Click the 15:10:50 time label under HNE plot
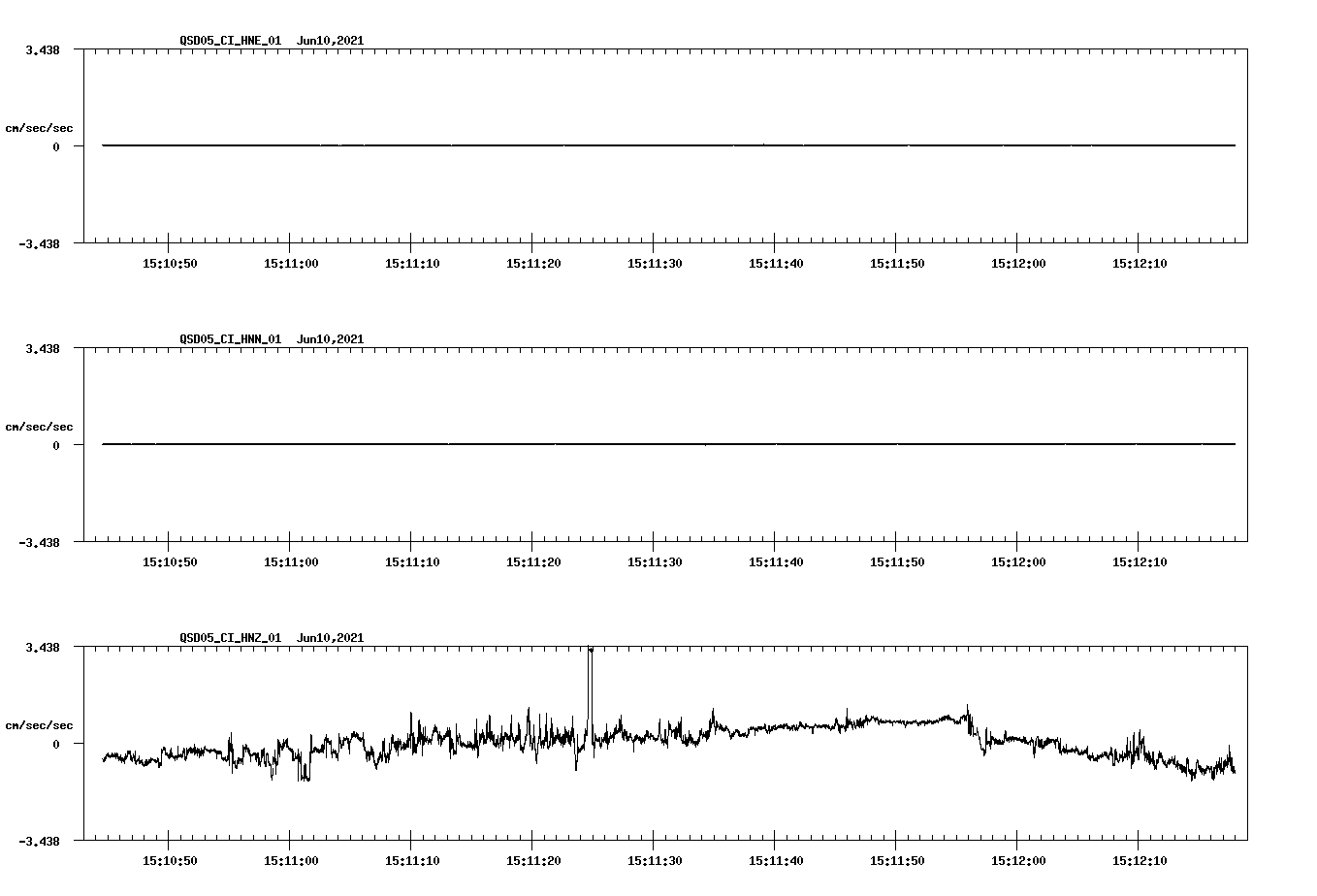 (x=170, y=264)
